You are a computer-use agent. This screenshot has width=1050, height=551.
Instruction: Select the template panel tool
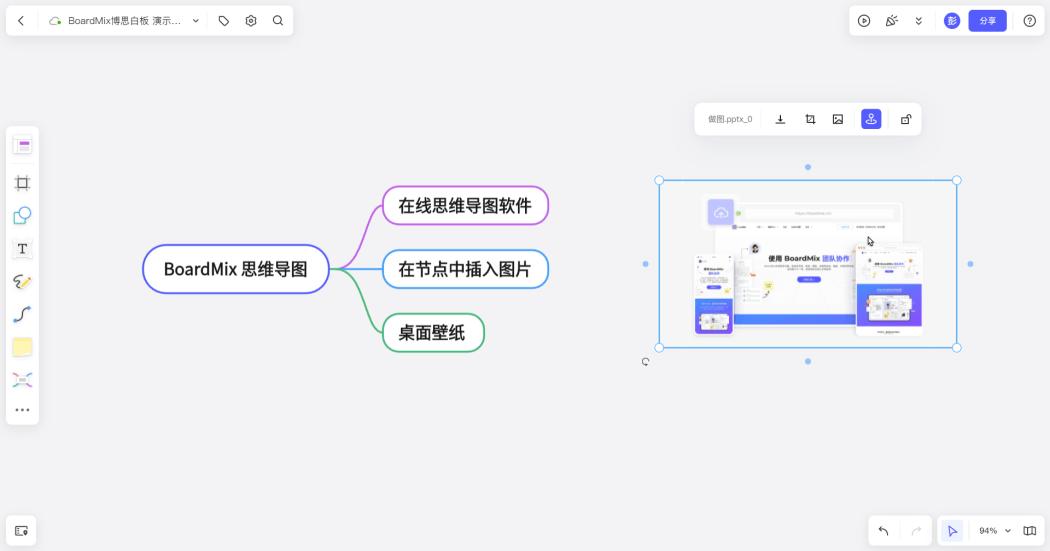point(22,145)
